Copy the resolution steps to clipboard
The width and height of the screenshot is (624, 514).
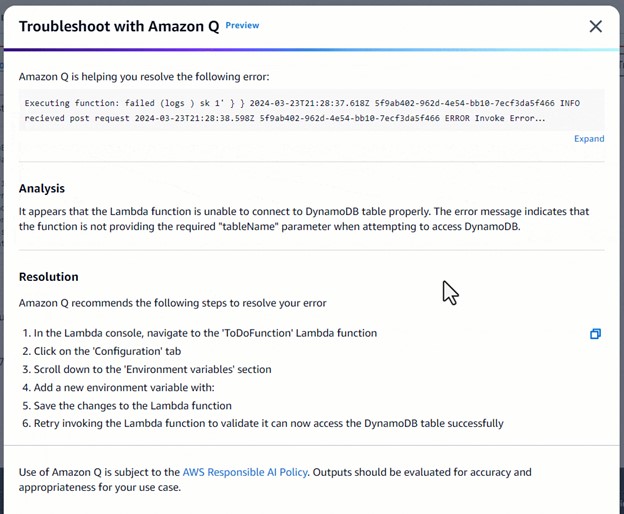click(595, 334)
